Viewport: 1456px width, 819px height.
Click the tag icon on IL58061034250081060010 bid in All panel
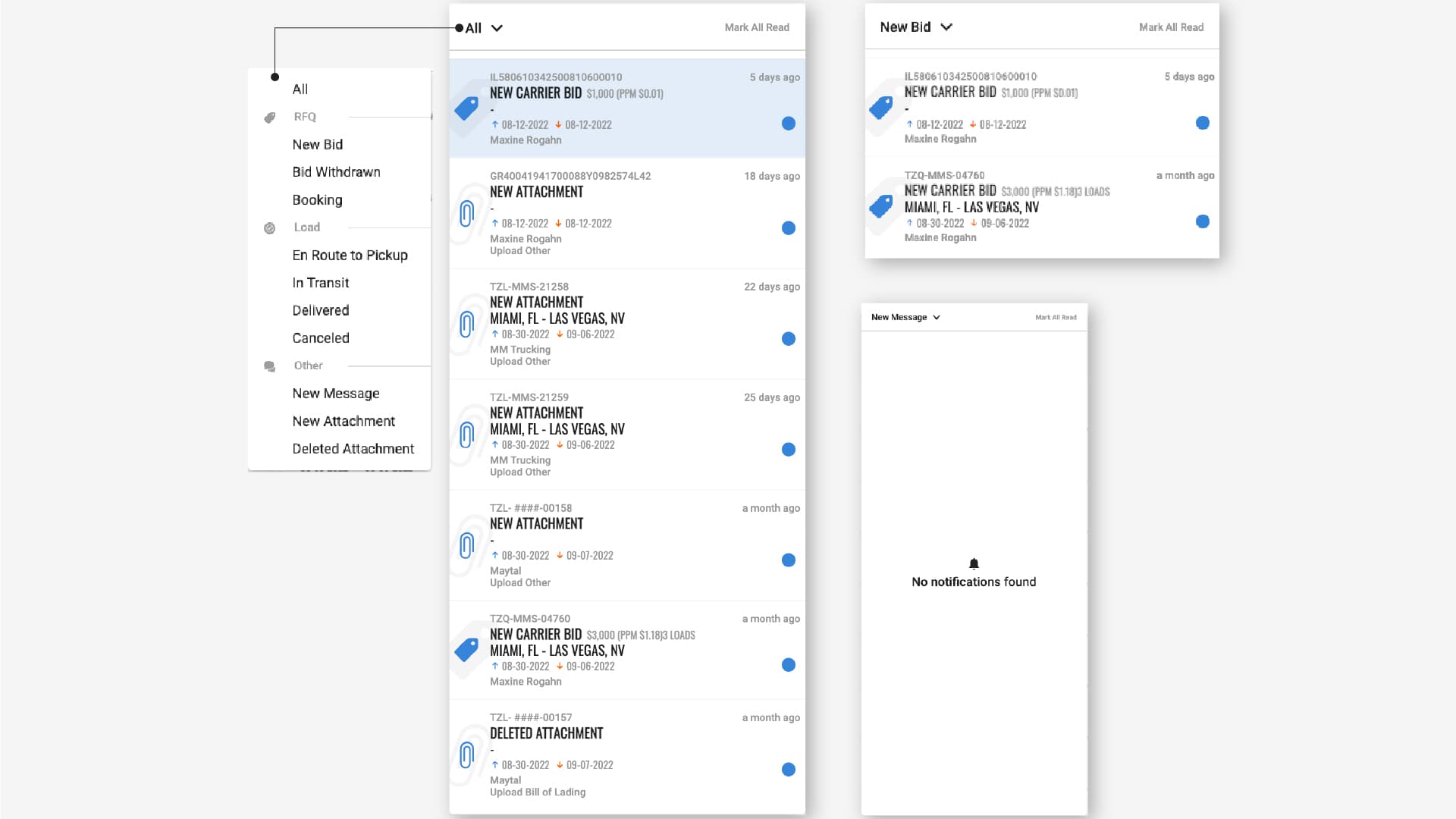466,108
